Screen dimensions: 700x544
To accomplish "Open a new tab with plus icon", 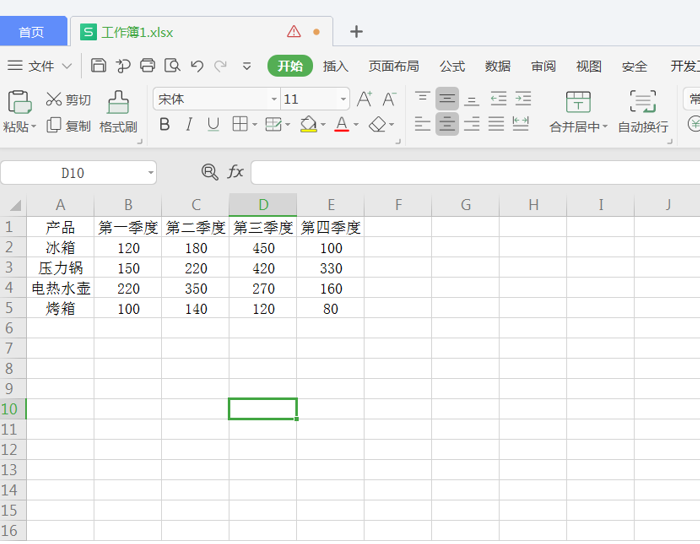I will click(356, 31).
